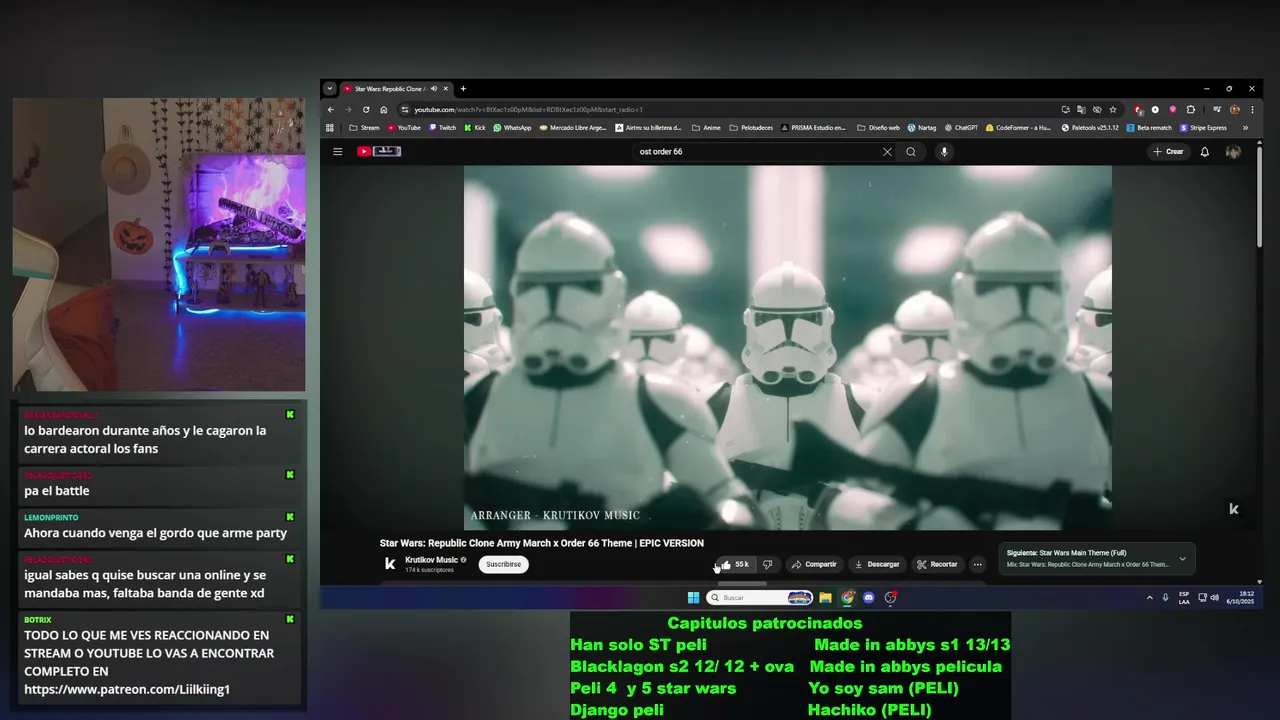The height and width of the screenshot is (720, 1280).
Task: Start voice search with the microphone
Action: coord(944,152)
